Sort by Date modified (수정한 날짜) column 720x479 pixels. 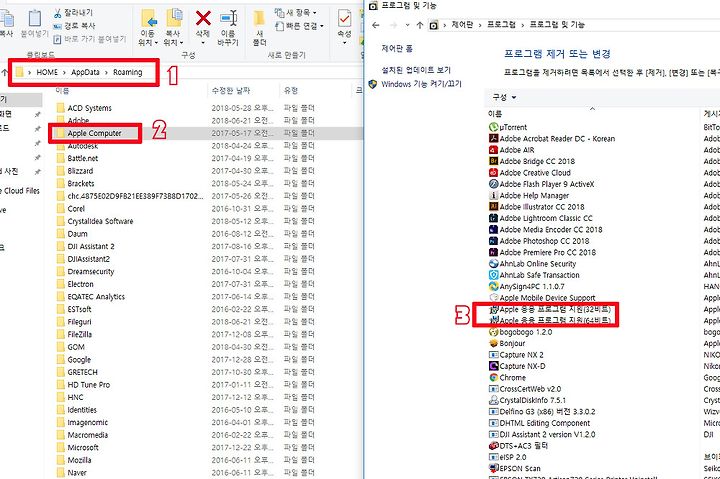click(231, 90)
